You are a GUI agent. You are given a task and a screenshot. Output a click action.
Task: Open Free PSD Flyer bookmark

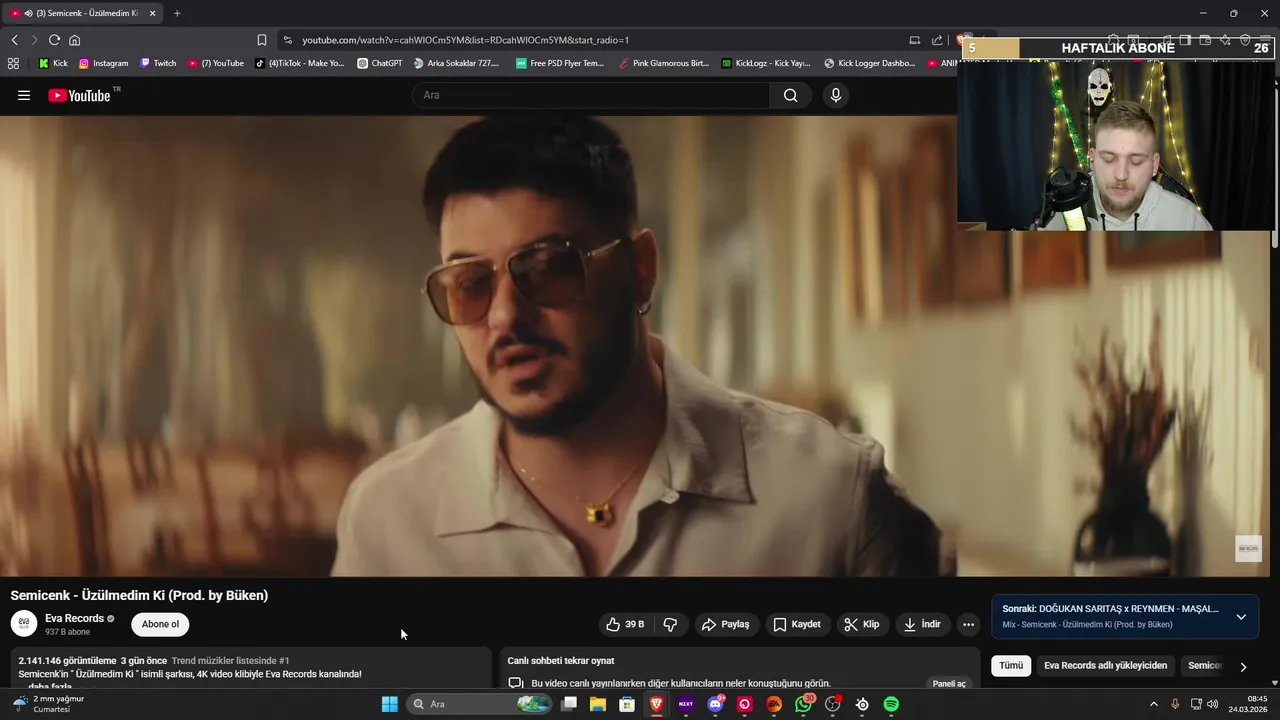(560, 63)
